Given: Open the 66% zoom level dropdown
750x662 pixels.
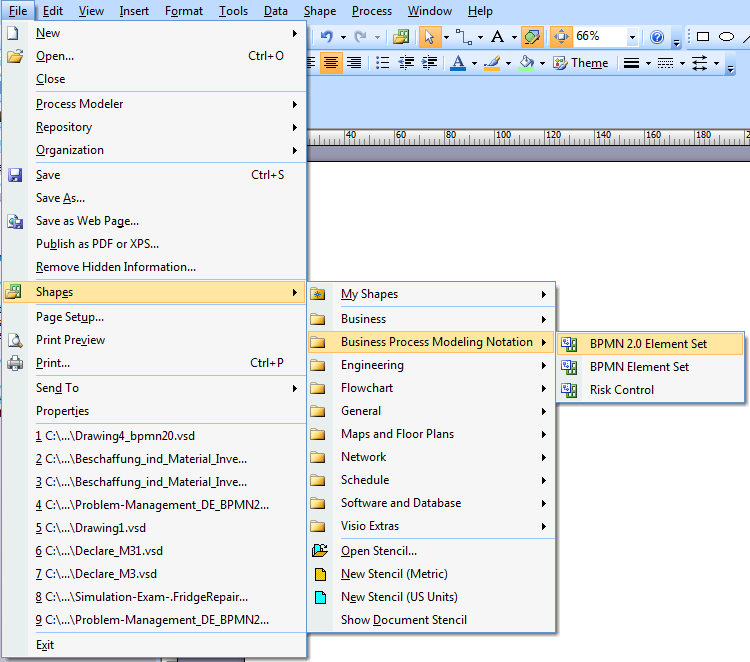Looking at the screenshot, I should click(x=632, y=37).
